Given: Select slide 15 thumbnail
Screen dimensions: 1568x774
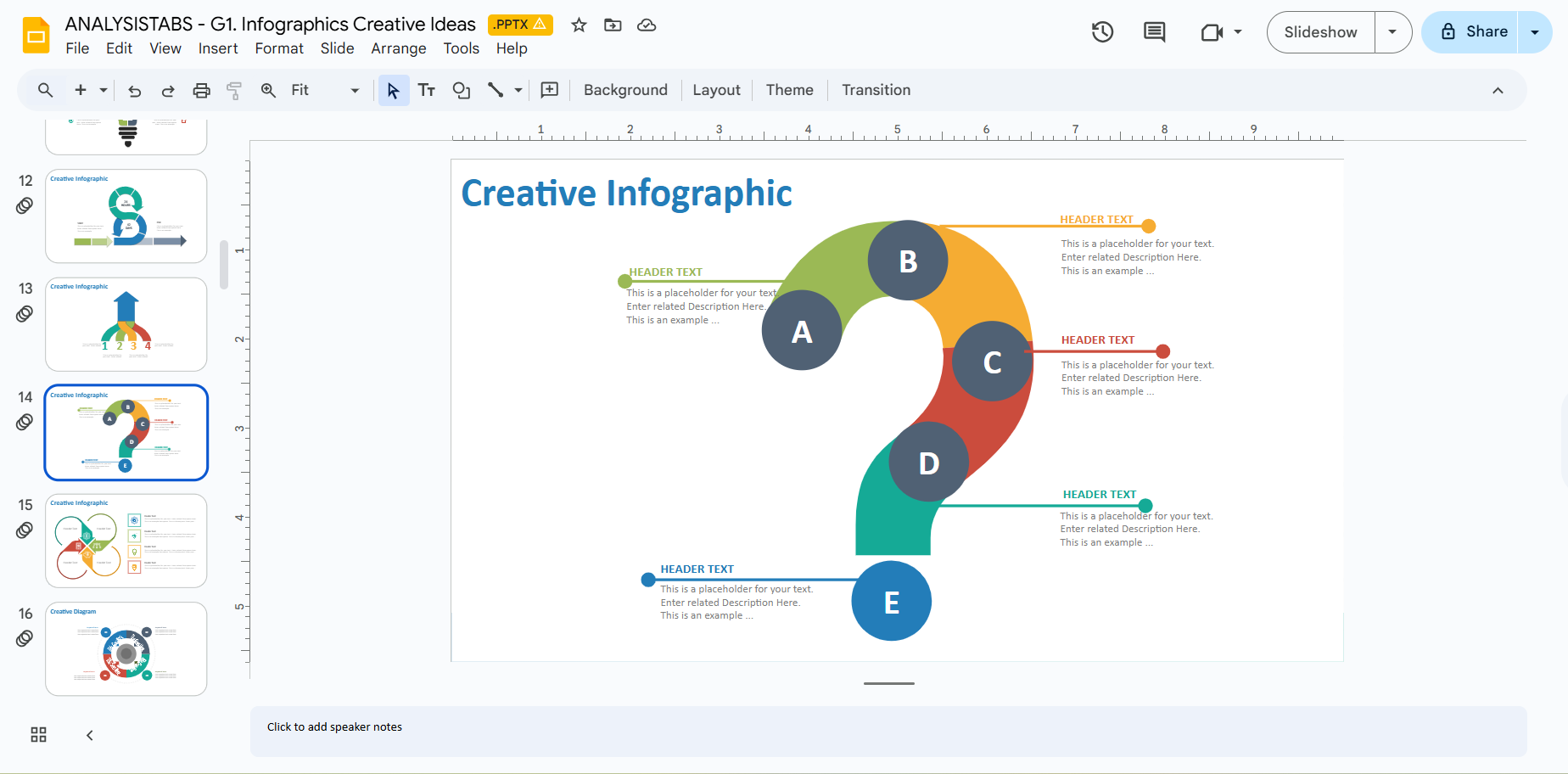Looking at the screenshot, I should (x=126, y=541).
